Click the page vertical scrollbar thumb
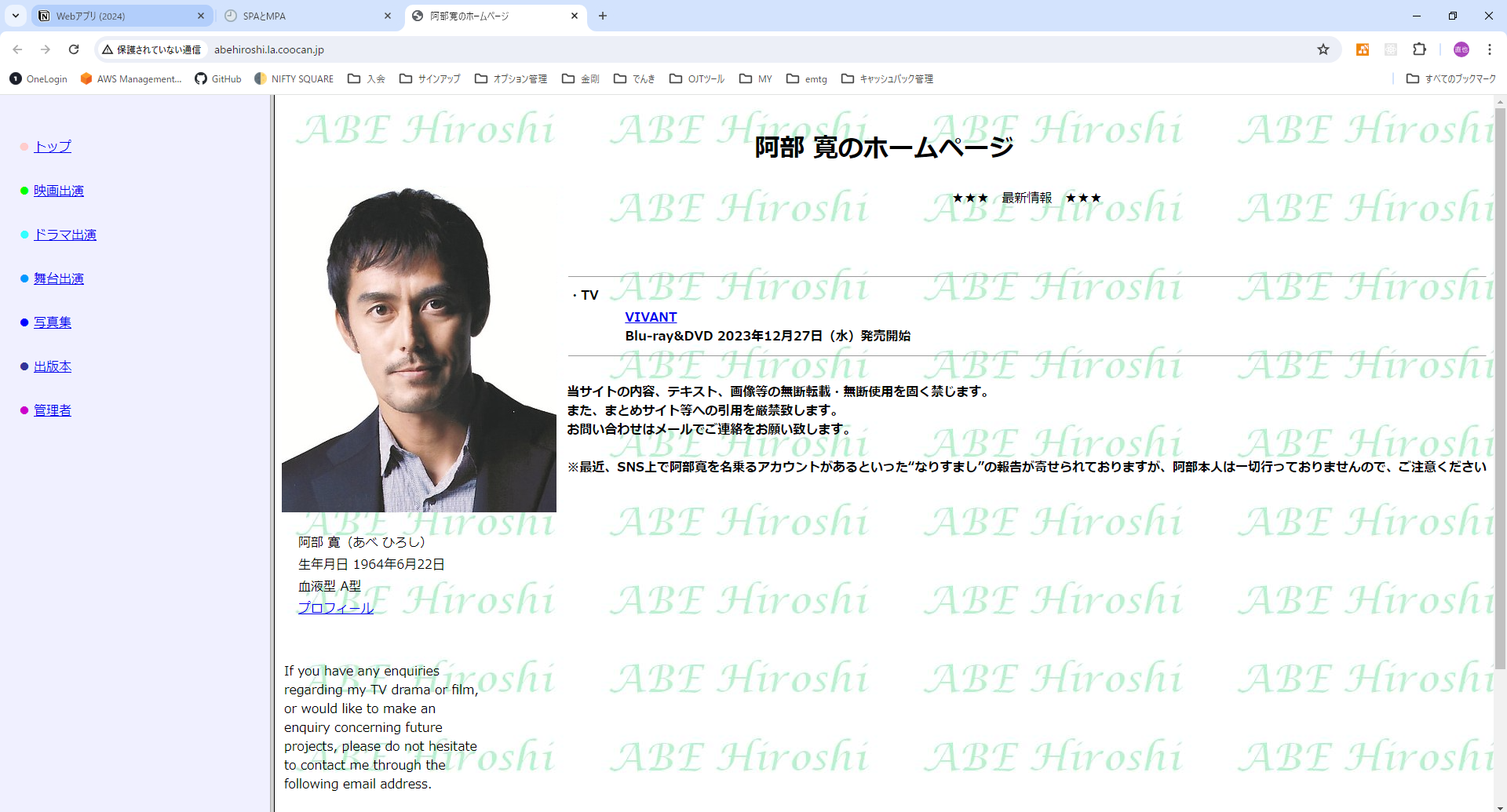This screenshot has width=1507, height=812. [1500, 388]
